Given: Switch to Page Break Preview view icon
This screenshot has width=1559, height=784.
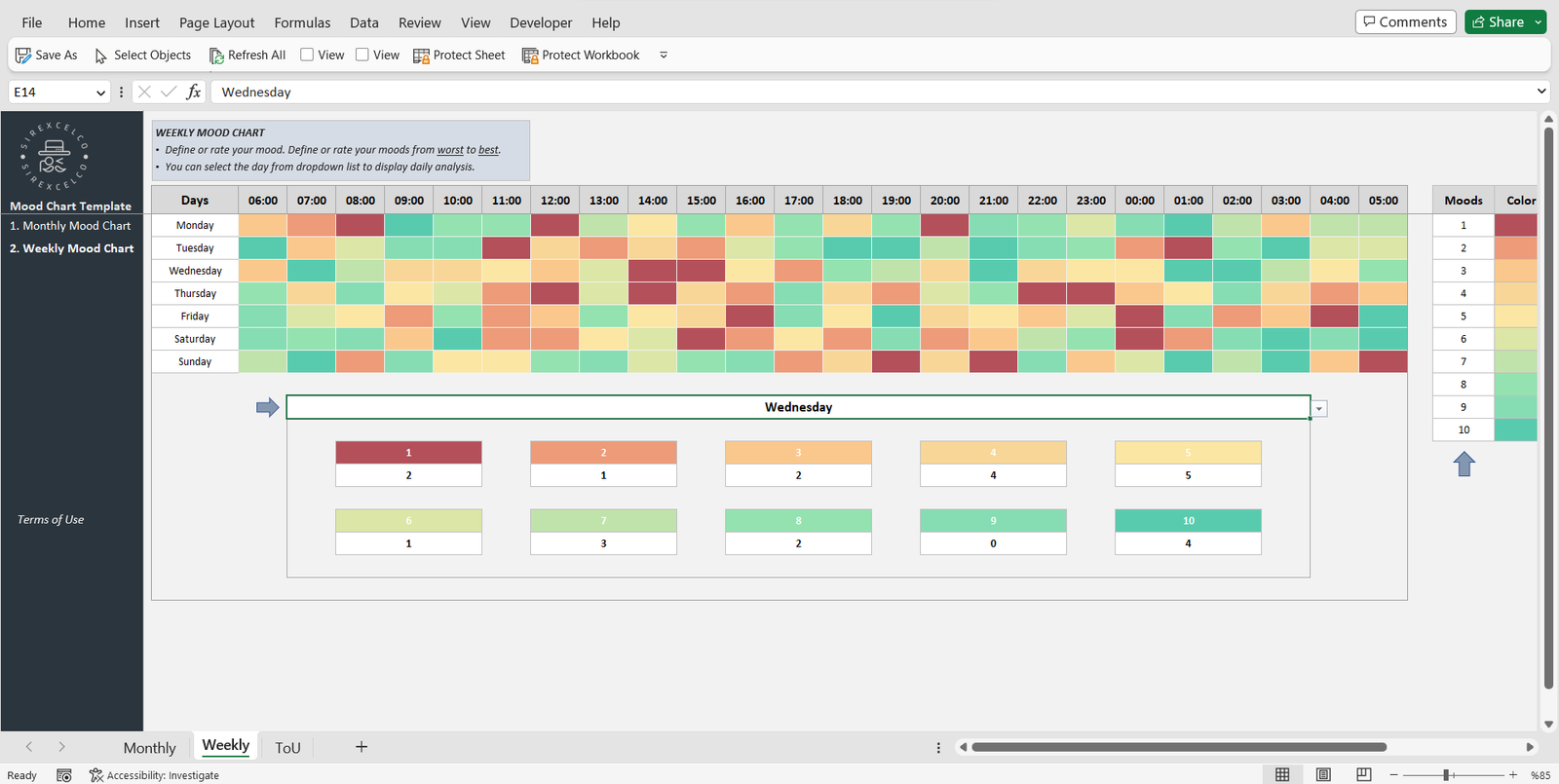Looking at the screenshot, I should (x=1364, y=774).
